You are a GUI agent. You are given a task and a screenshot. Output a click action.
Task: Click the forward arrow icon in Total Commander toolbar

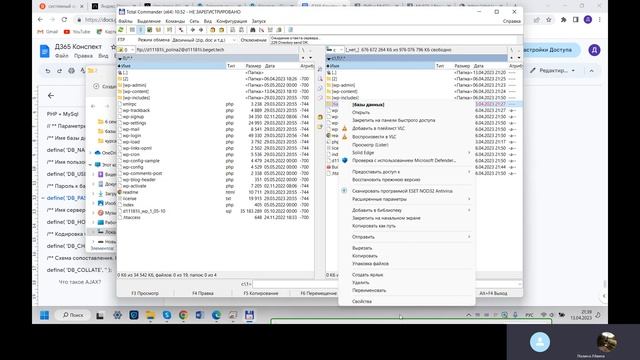pyautogui.click(x=201, y=30)
